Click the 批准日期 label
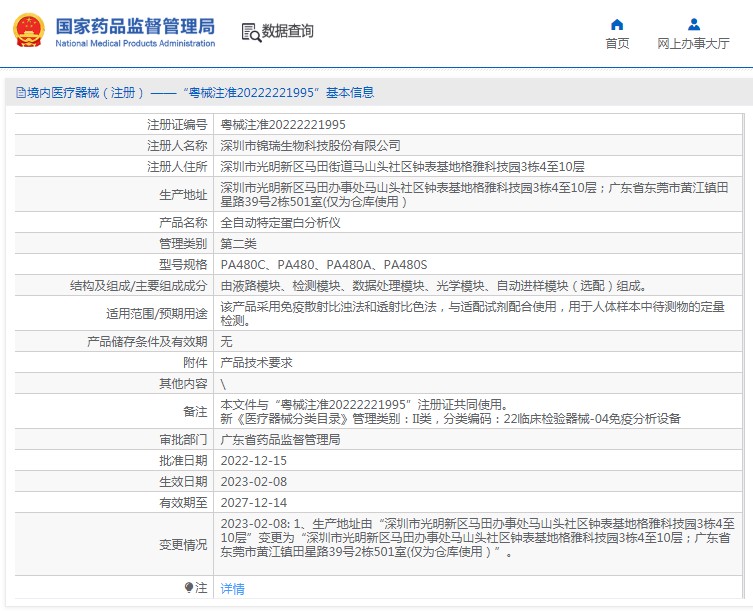Screen dimensions: 753x611 click(183, 461)
